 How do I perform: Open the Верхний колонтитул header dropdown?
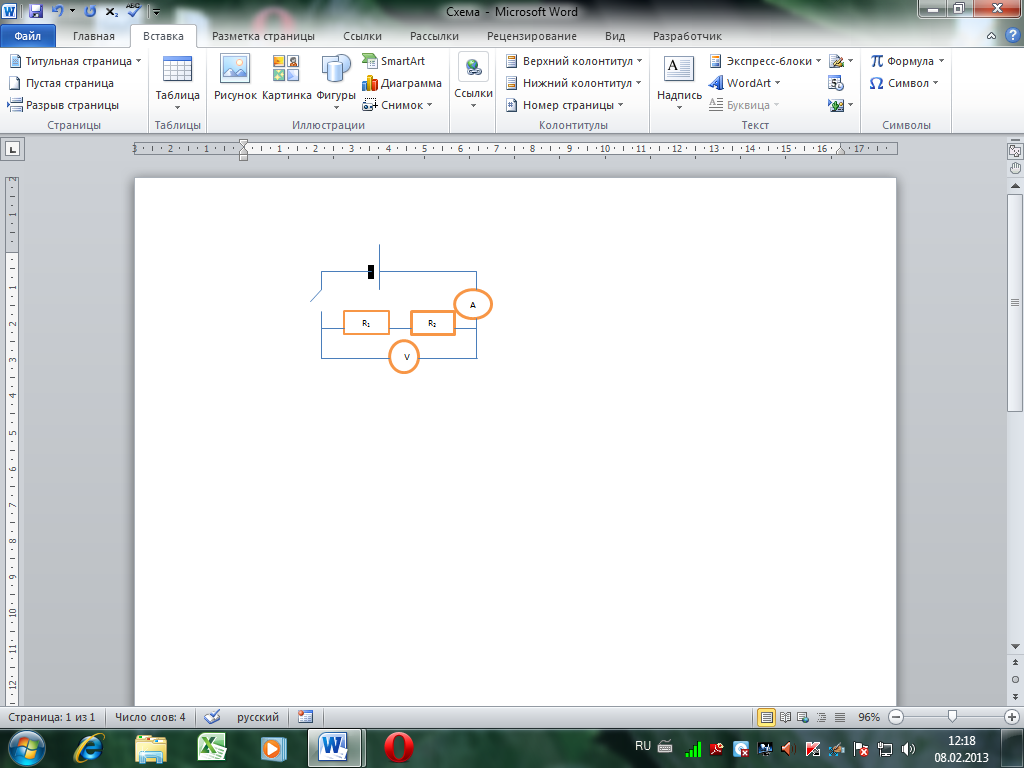576,61
